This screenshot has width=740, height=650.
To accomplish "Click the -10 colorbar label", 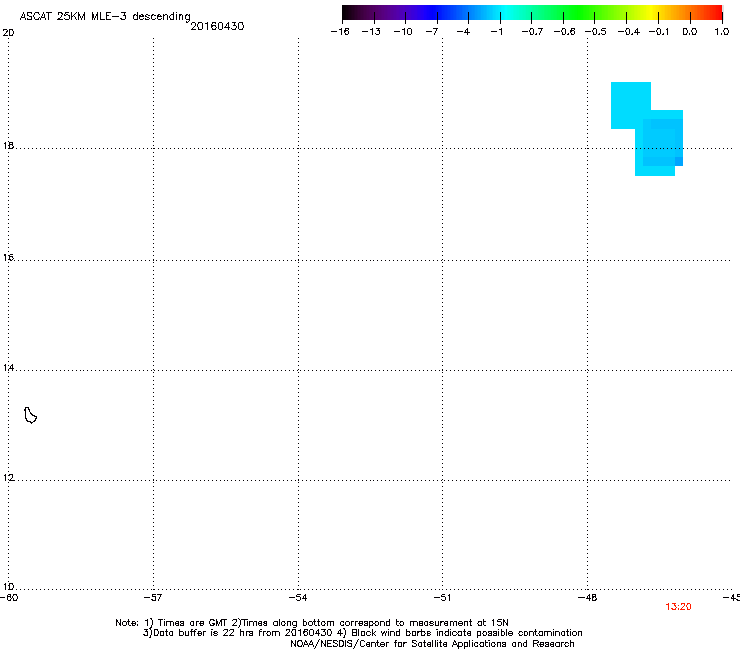I will (x=403, y=32).
